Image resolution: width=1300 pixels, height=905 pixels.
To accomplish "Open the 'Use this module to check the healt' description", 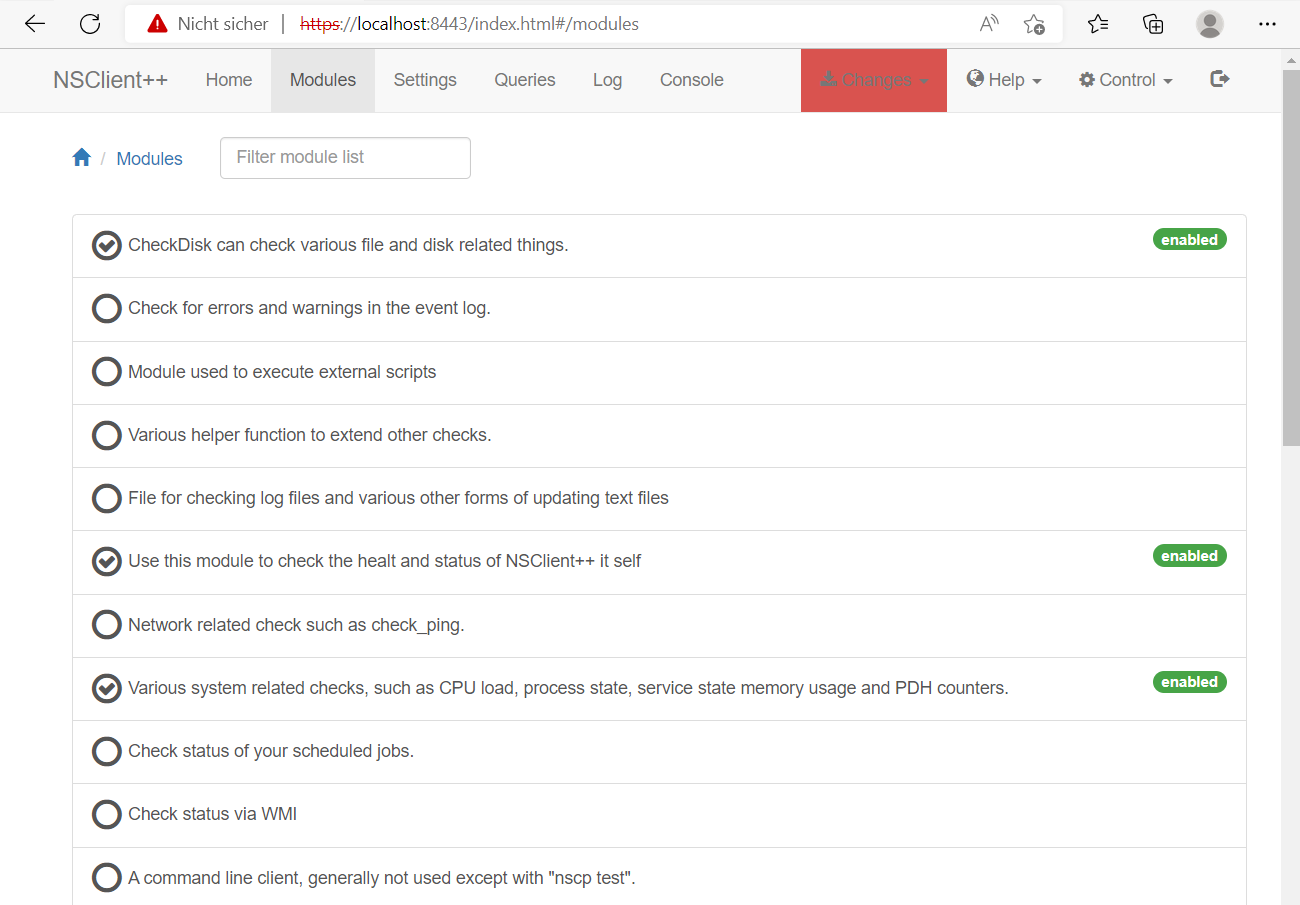I will pyautogui.click(x=385, y=561).
